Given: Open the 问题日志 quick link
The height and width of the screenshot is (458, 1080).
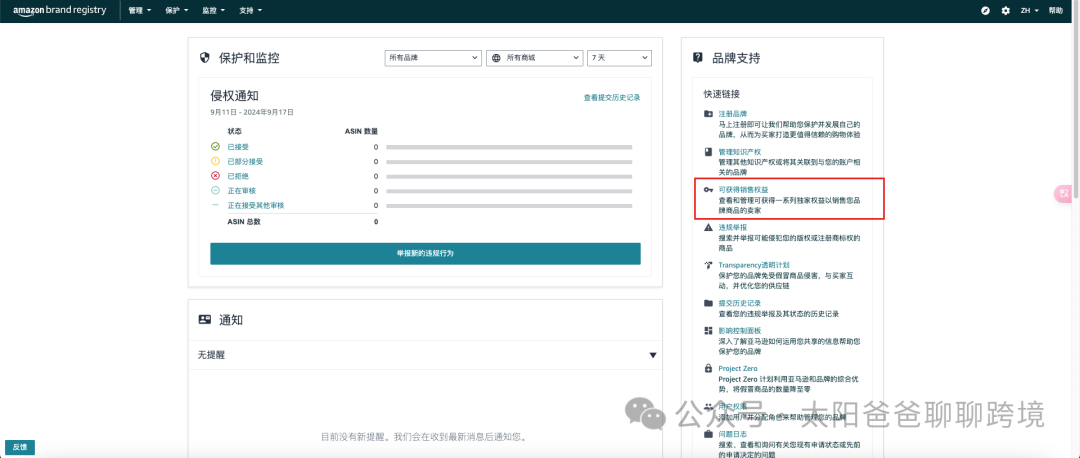Looking at the screenshot, I should [733, 435].
